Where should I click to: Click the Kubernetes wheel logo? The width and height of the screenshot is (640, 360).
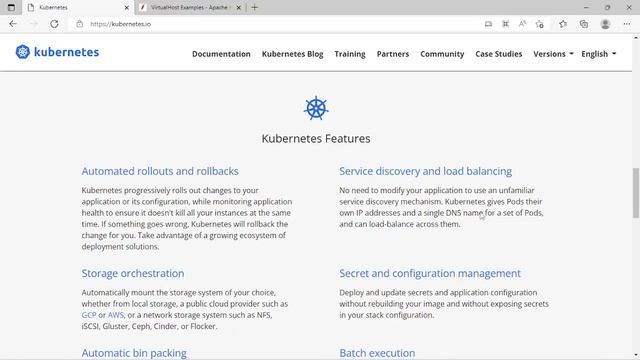pyautogui.click(x=23, y=52)
